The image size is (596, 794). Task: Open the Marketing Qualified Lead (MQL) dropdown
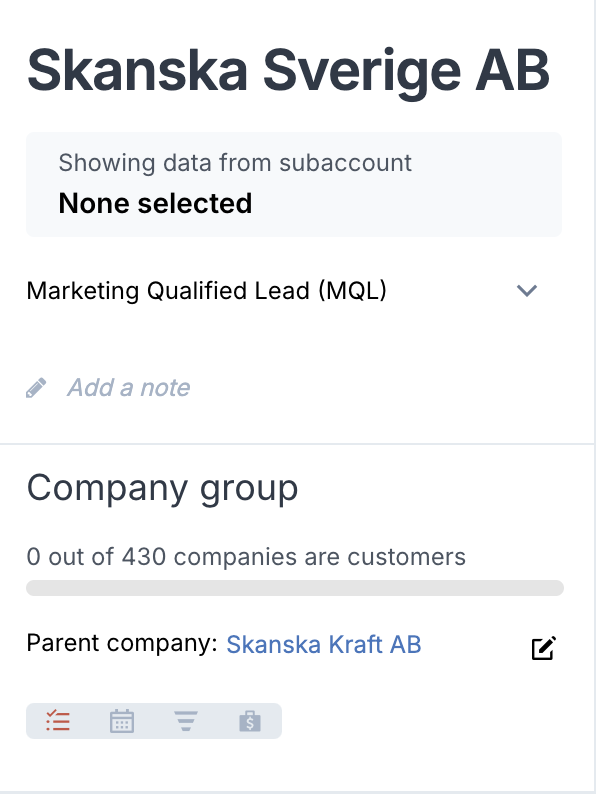(x=283, y=291)
